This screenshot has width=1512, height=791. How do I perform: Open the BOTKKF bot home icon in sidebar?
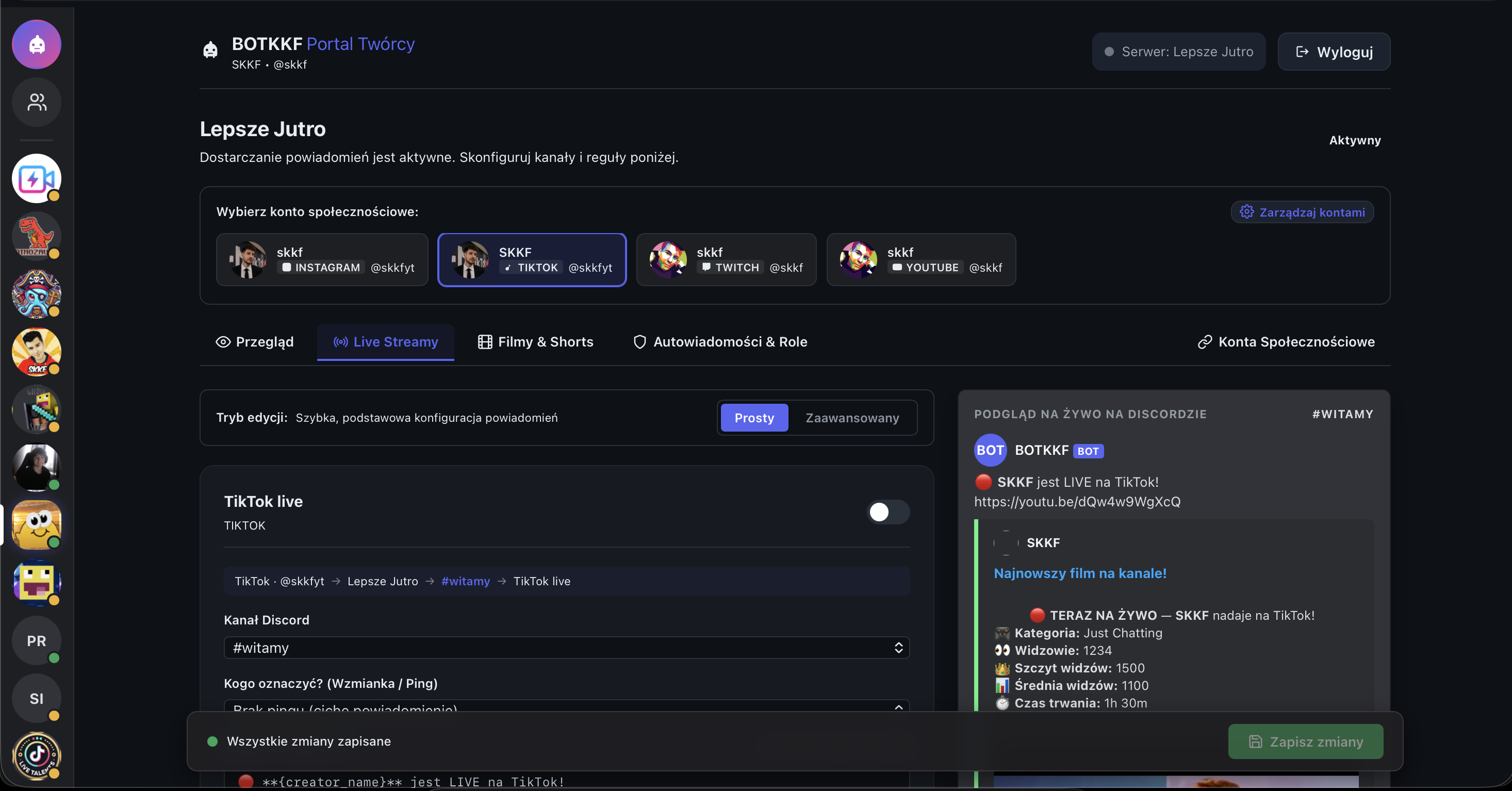tap(37, 44)
